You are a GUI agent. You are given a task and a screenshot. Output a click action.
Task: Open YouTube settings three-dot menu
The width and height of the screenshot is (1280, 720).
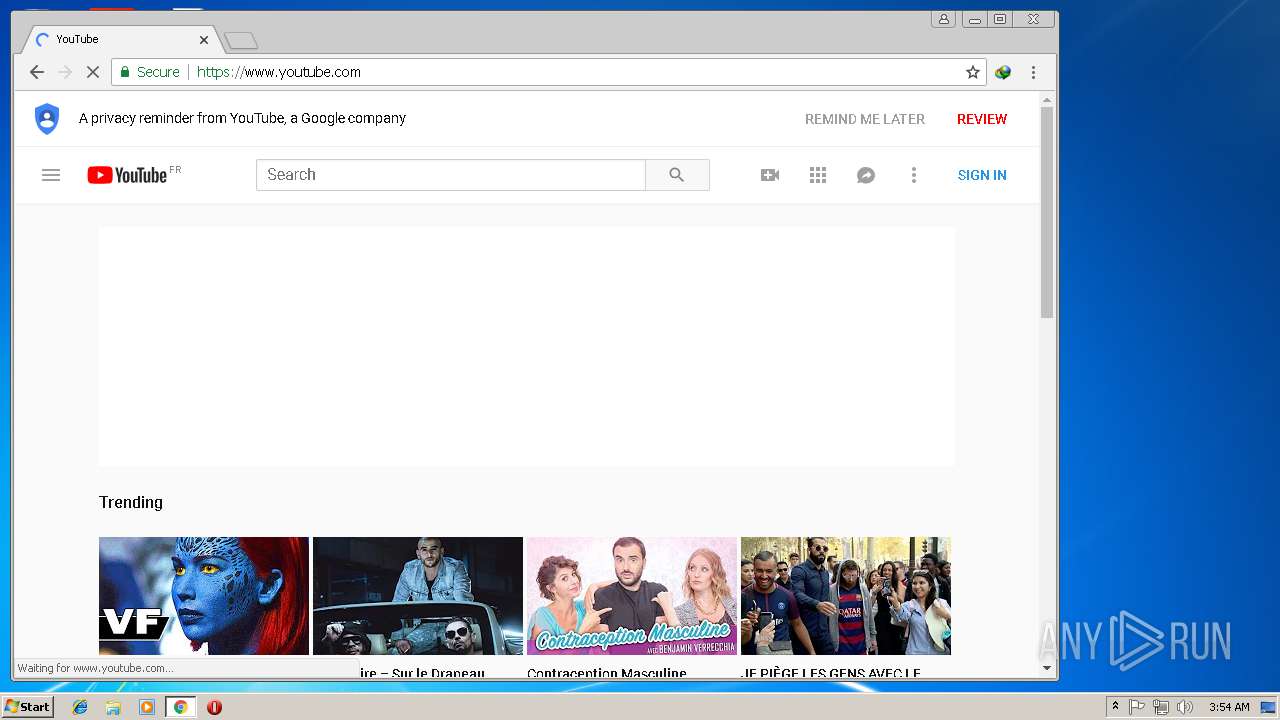click(913, 175)
